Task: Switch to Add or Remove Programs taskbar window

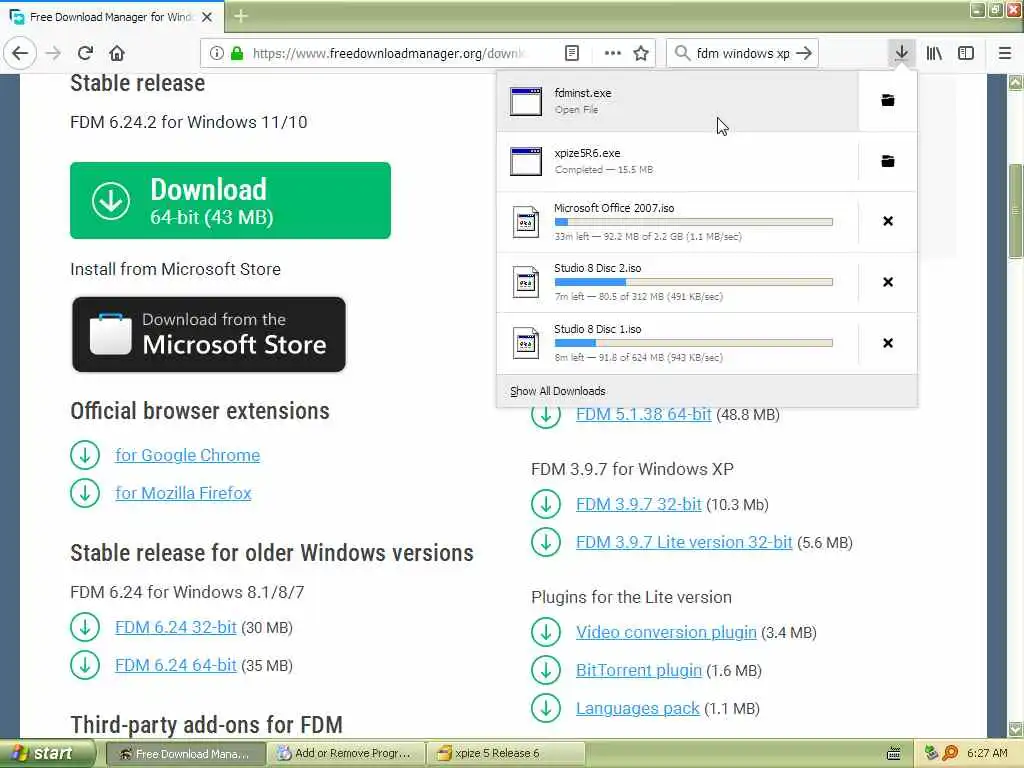Action: tap(345, 754)
